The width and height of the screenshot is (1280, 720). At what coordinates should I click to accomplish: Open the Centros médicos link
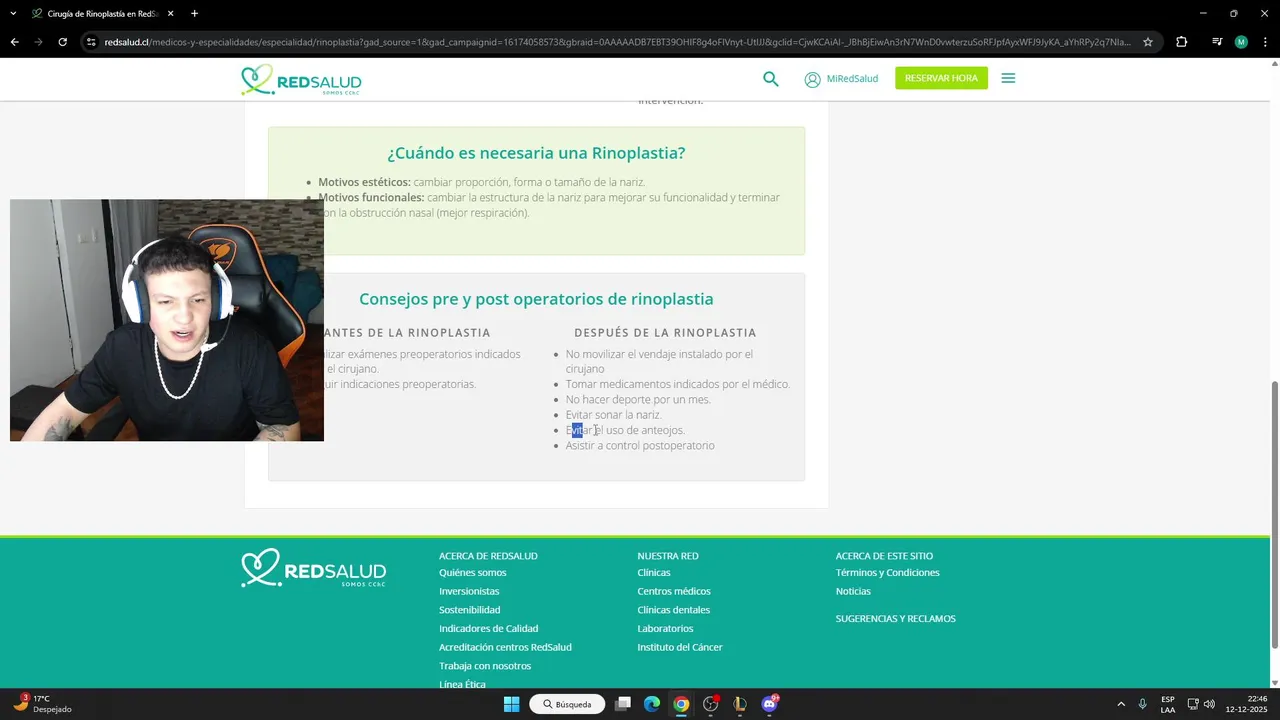(674, 591)
